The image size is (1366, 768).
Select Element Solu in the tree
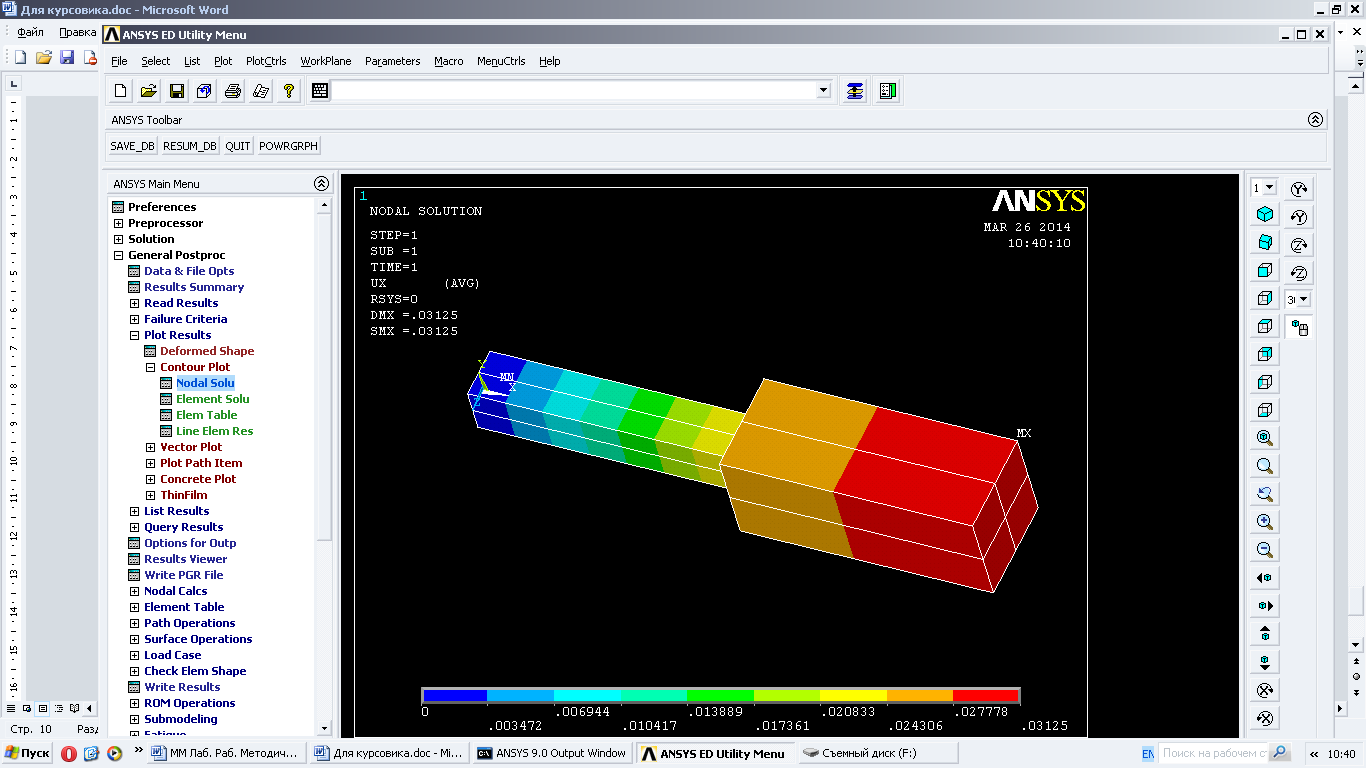click(x=212, y=399)
